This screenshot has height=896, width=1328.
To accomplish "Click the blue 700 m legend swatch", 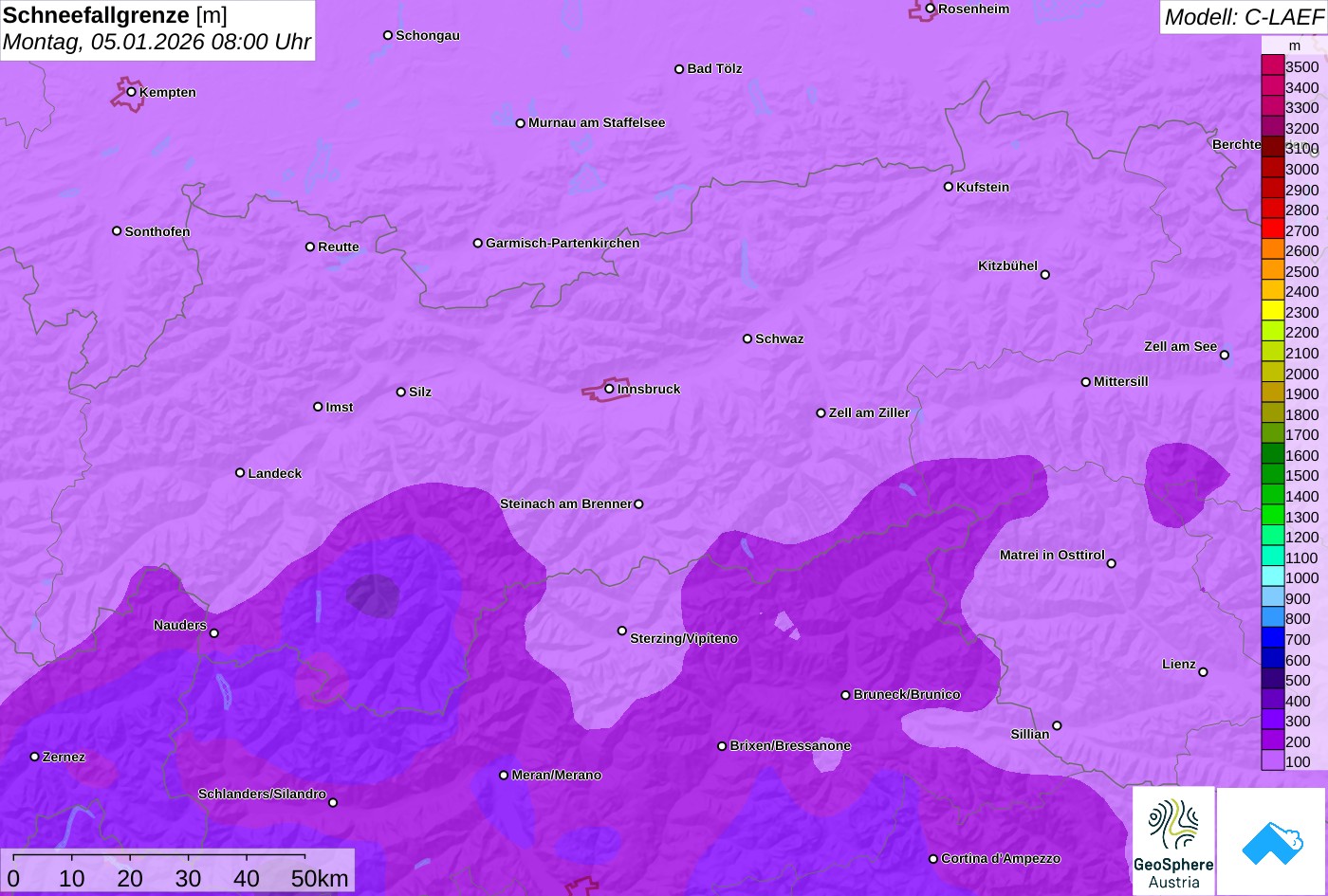I will 1272,639.
